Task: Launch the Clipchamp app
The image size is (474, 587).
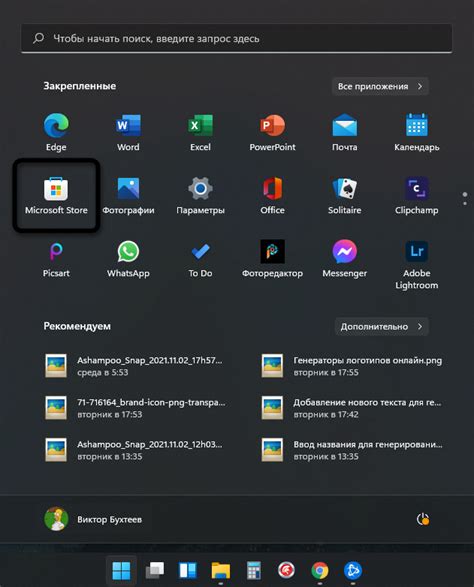Action: click(416, 195)
